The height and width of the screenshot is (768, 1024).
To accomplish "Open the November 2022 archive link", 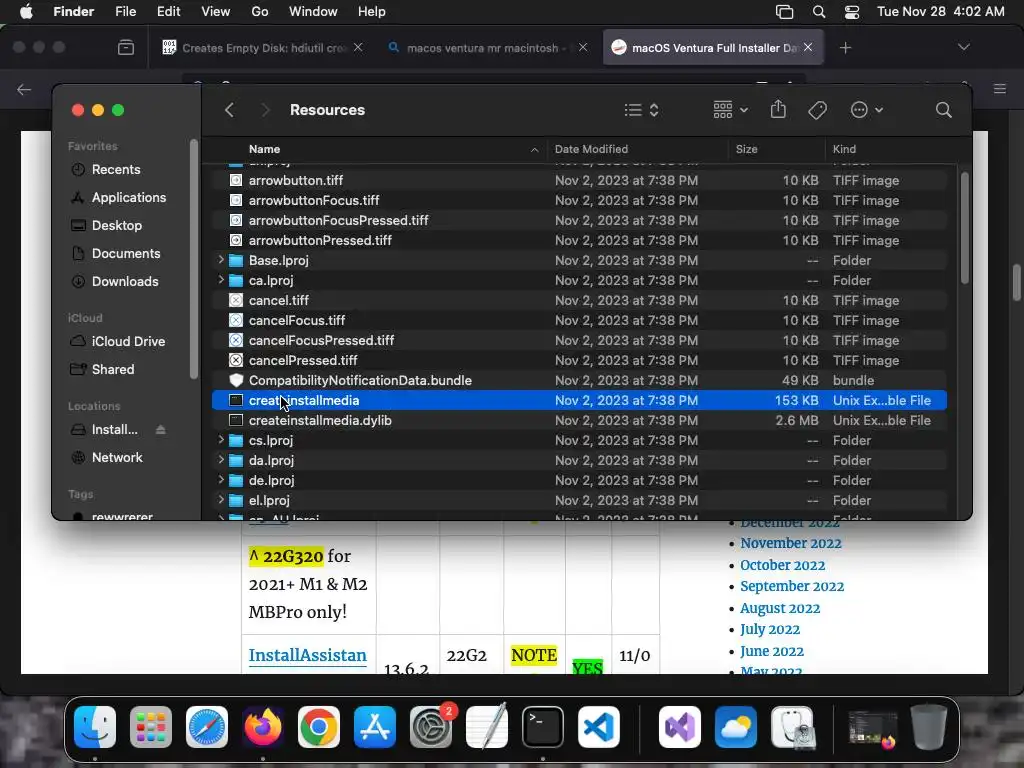I will (x=790, y=543).
